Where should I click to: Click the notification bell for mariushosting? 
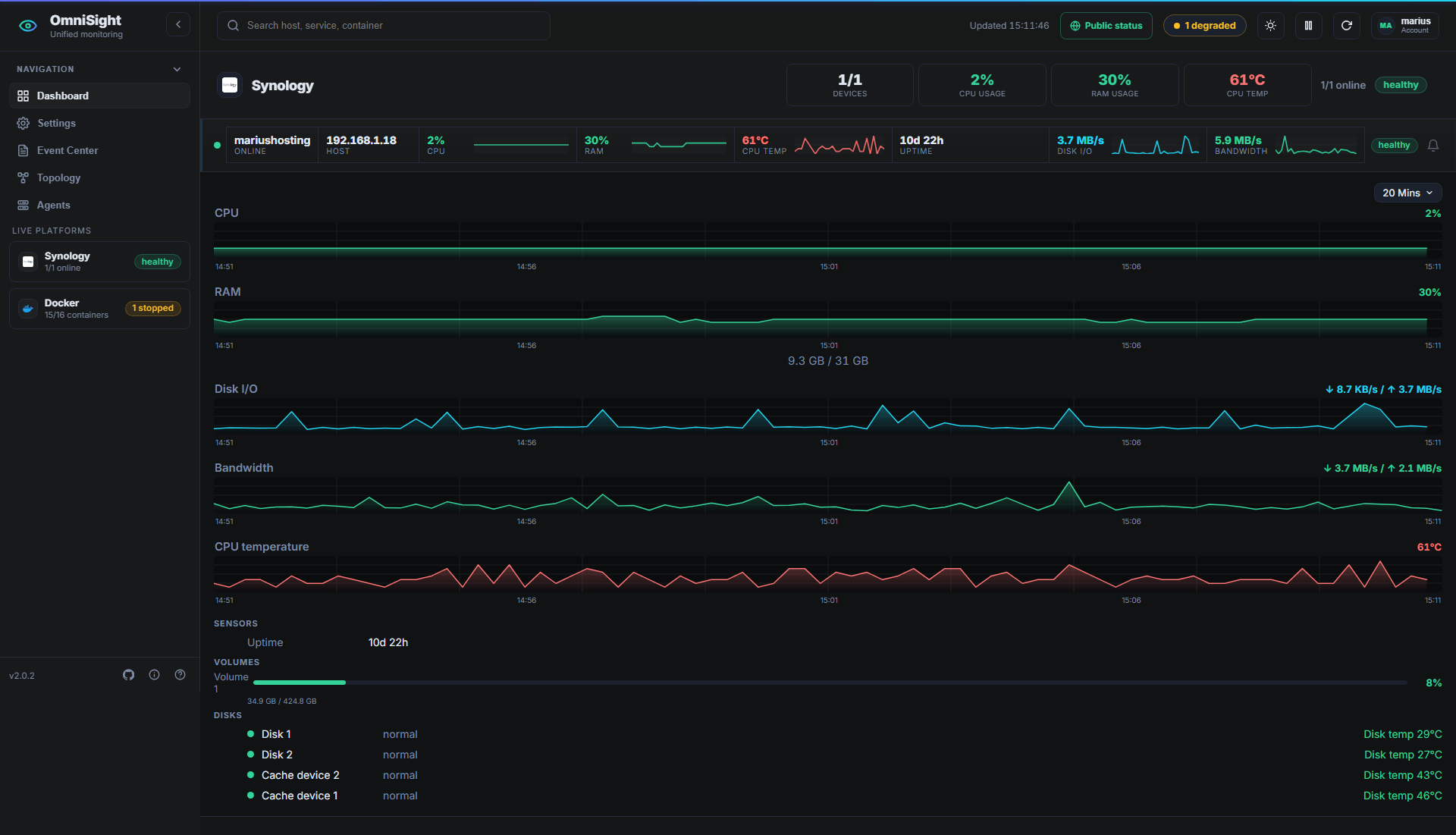tap(1433, 146)
